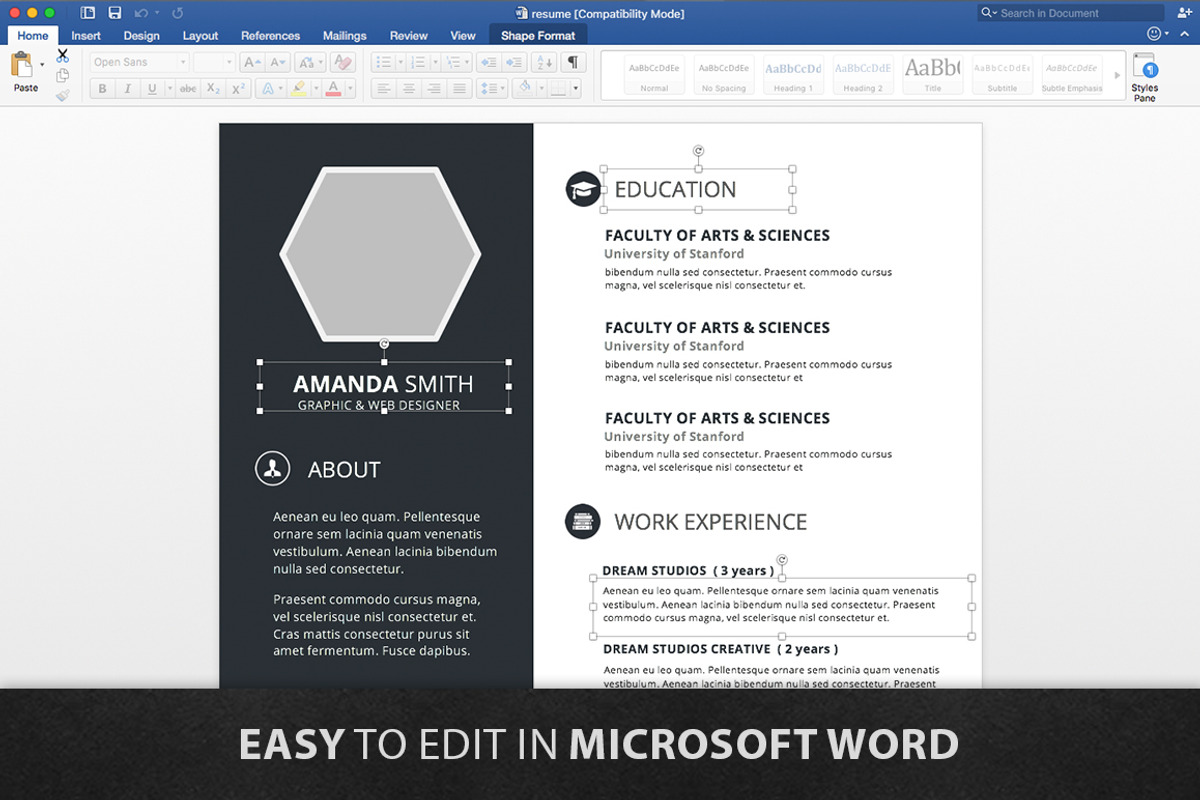Viewport: 1200px width, 800px height.
Task: Toggle Superscript formatting
Action: (x=238, y=89)
